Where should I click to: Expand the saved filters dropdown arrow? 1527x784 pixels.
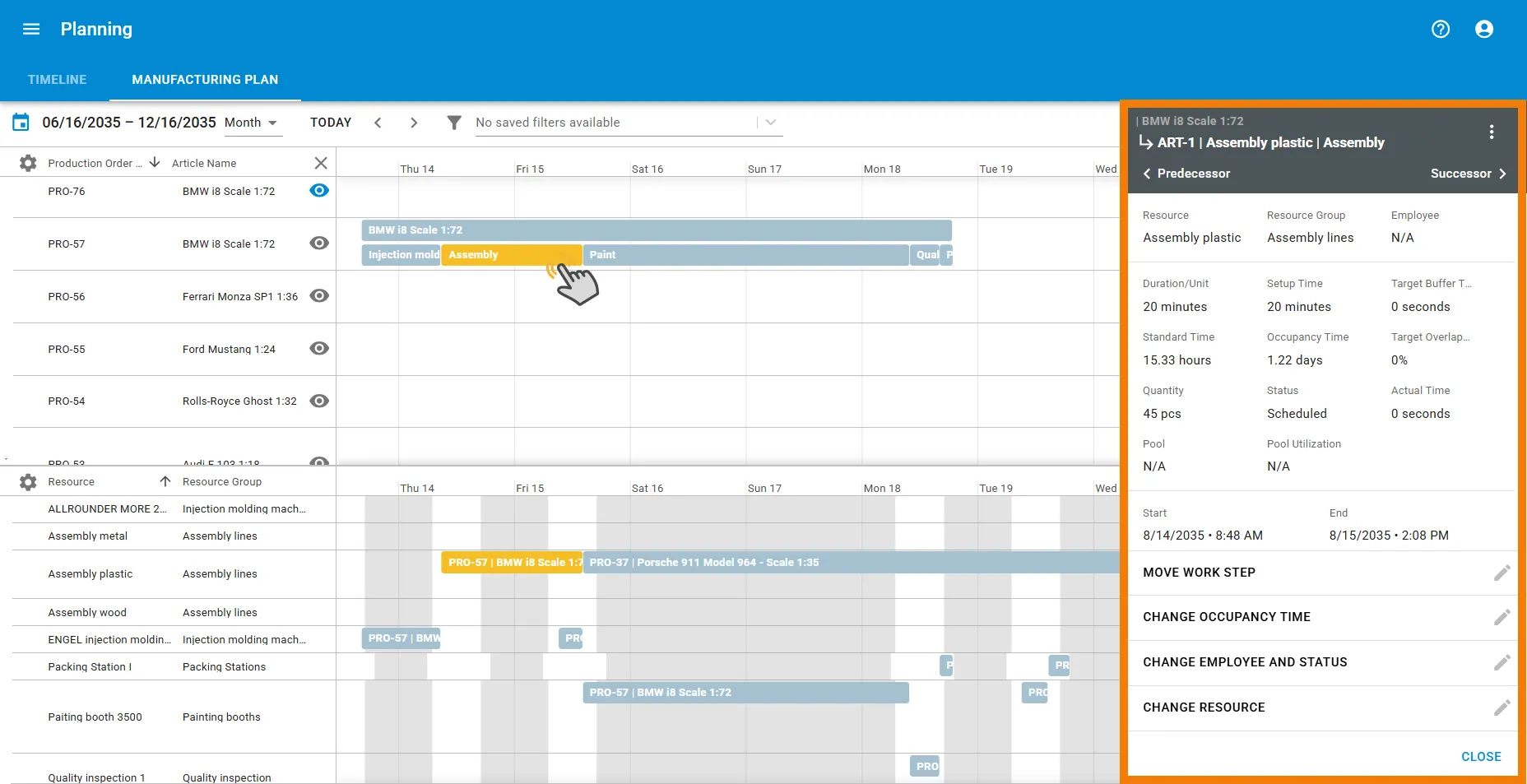click(x=771, y=123)
